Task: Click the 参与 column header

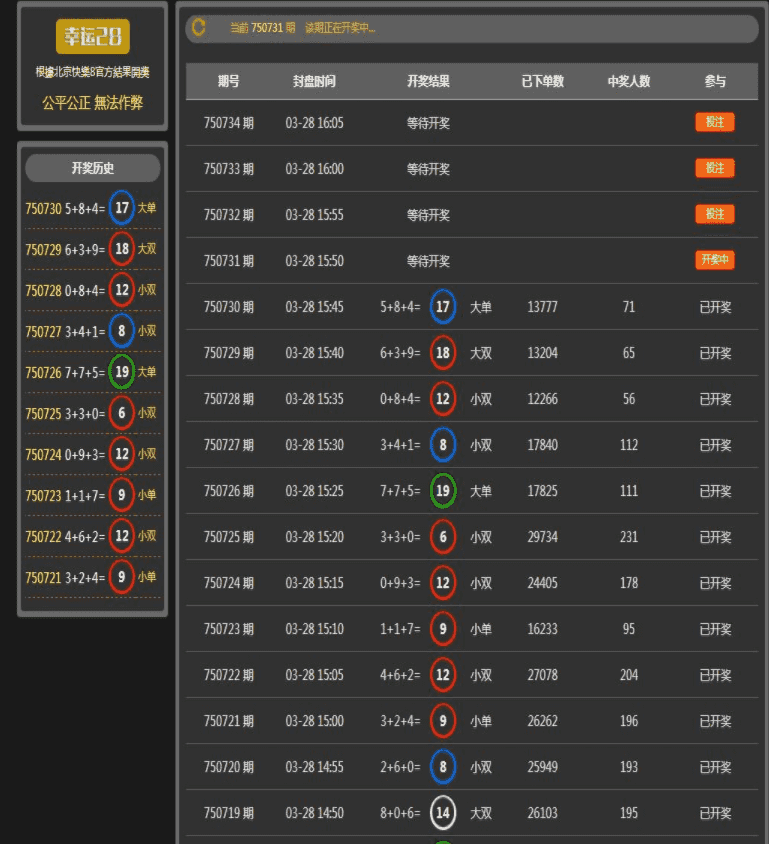Action: (x=715, y=81)
